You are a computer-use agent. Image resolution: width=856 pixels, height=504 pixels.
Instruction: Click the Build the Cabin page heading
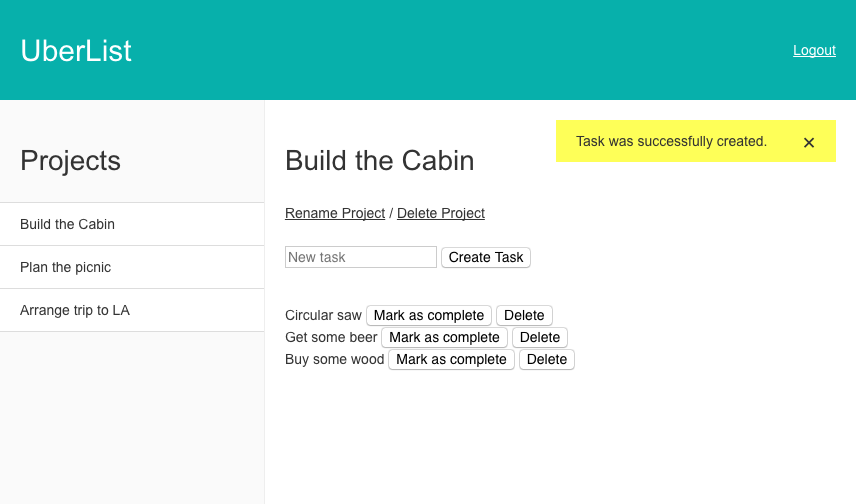(379, 161)
